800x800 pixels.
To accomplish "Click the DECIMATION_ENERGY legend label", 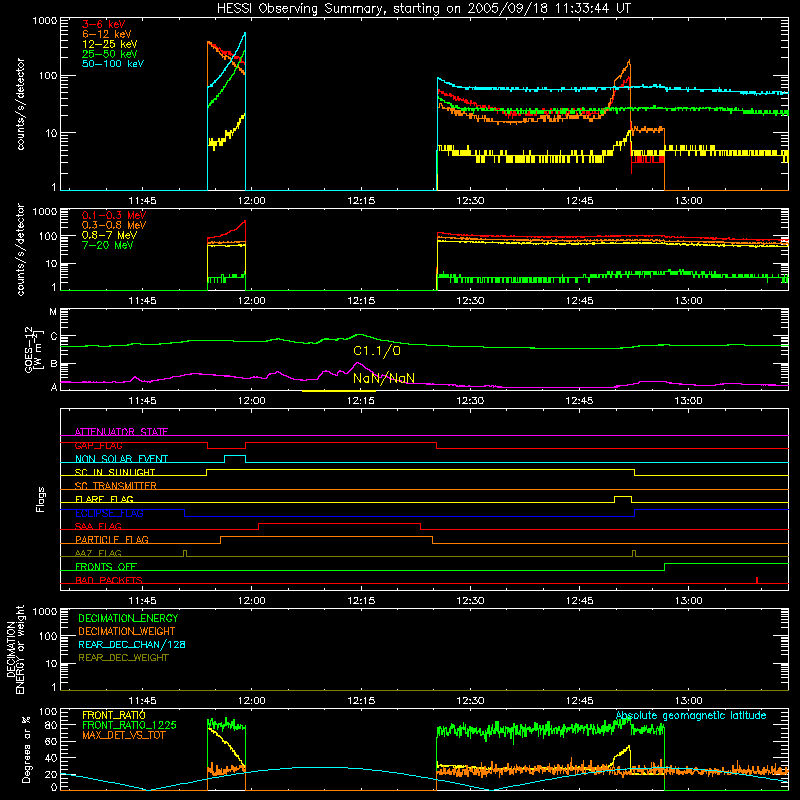I will (128, 618).
